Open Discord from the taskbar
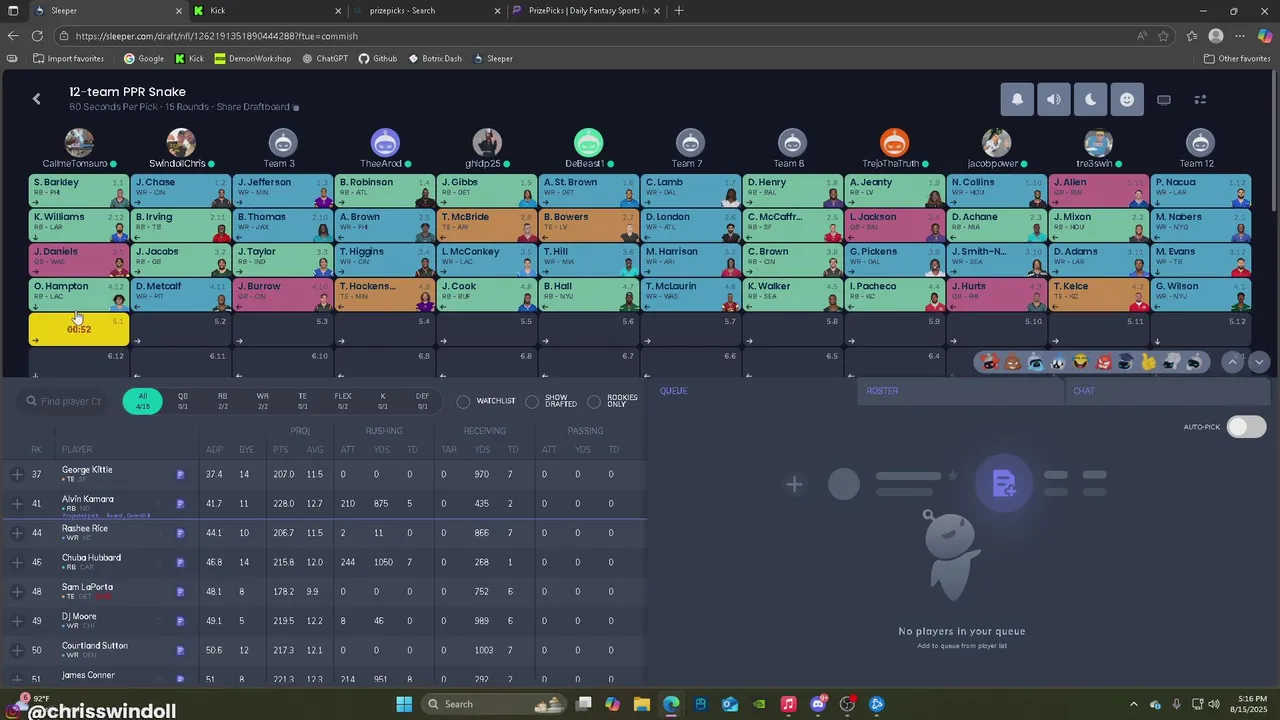The width and height of the screenshot is (1280, 720). (x=818, y=704)
